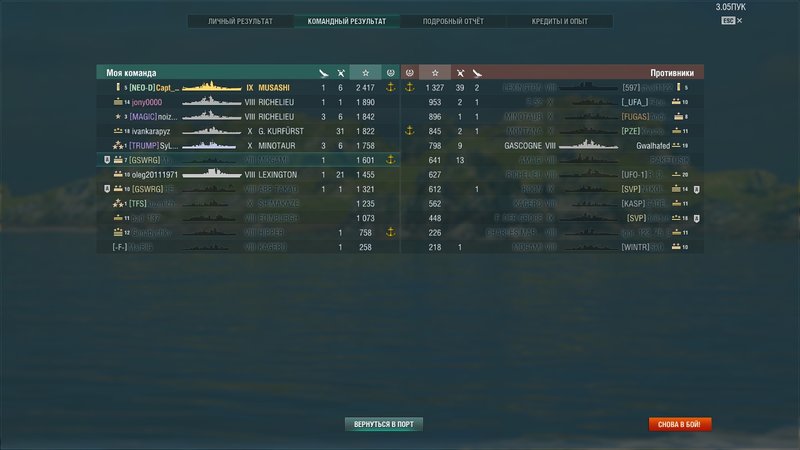This screenshot has width=800, height=450.
Task: Click the Снова в бой! button
Action: pyautogui.click(x=680, y=424)
